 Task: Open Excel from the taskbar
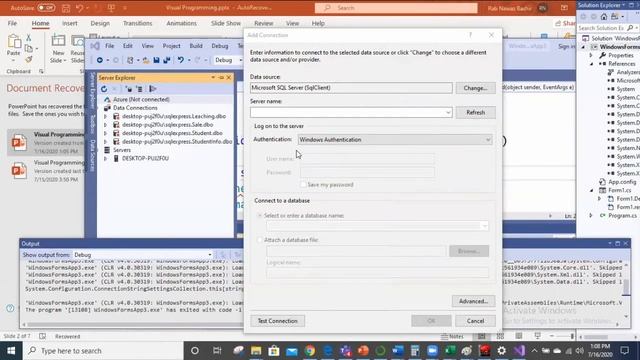pyautogui.click(x=450, y=351)
